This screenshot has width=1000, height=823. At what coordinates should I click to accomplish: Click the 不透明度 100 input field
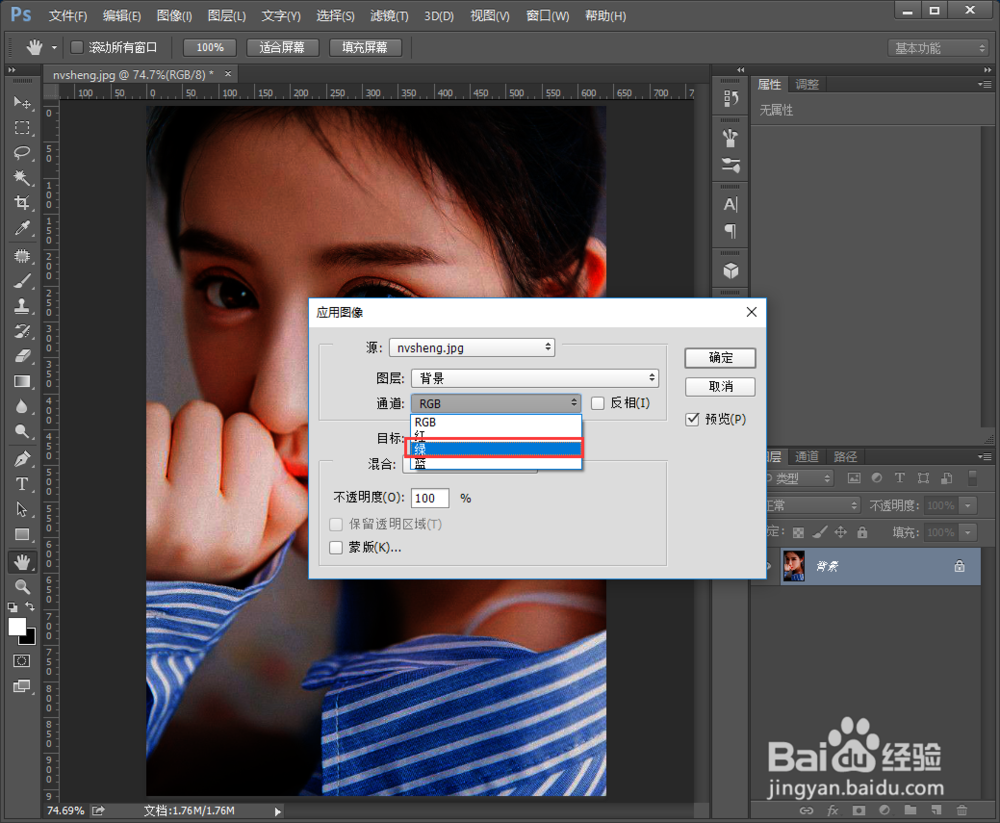[x=430, y=498]
